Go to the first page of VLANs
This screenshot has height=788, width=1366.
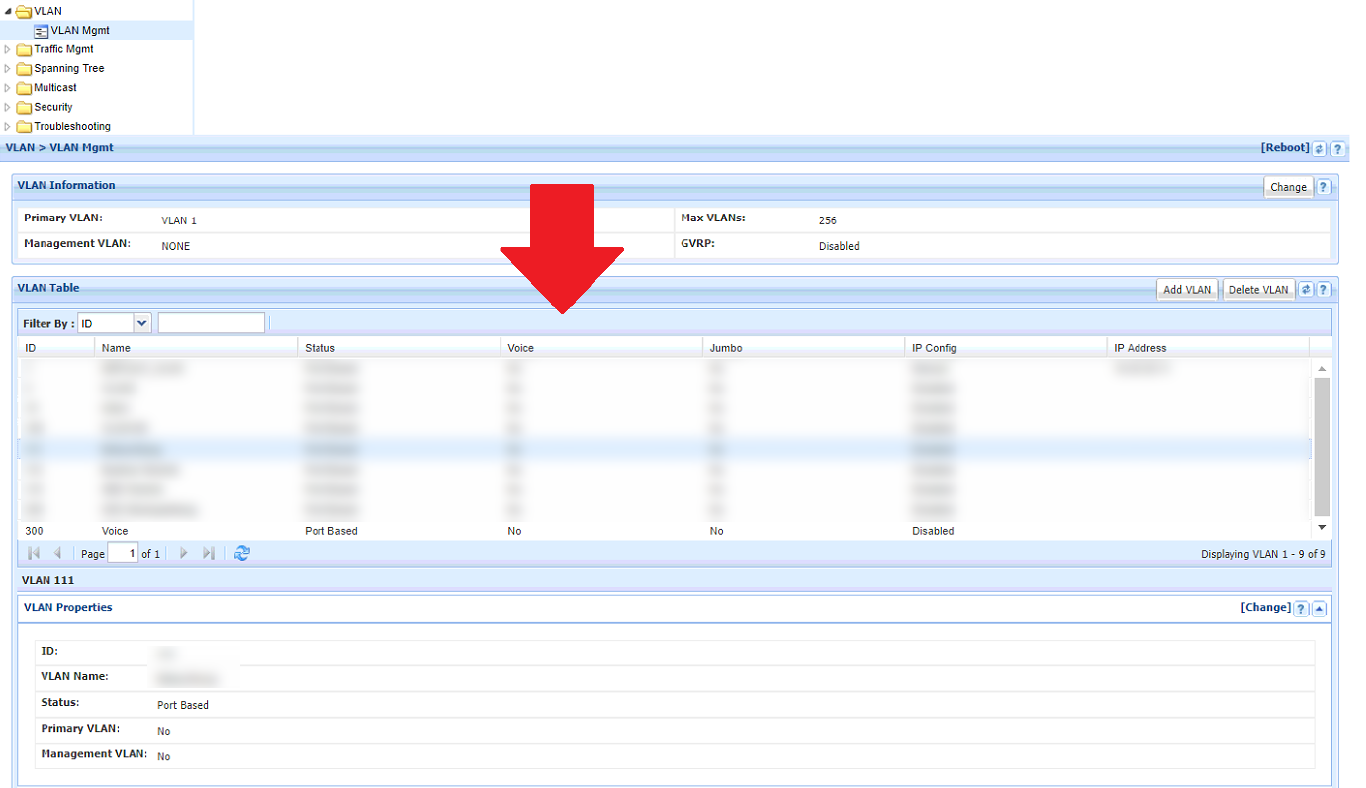[34, 553]
